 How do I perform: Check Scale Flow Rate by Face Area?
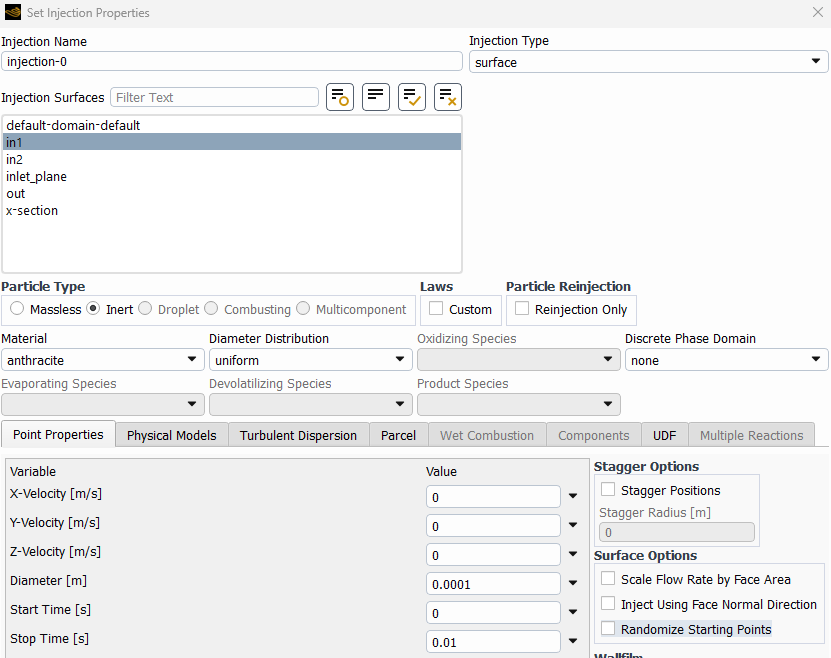click(608, 579)
